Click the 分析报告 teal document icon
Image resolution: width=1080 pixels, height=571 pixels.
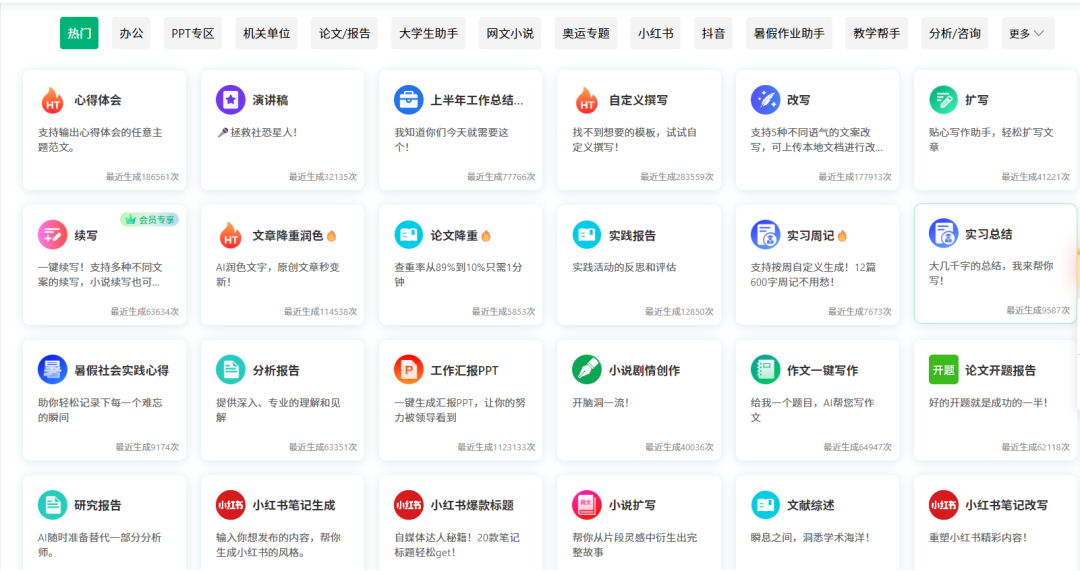[230, 370]
